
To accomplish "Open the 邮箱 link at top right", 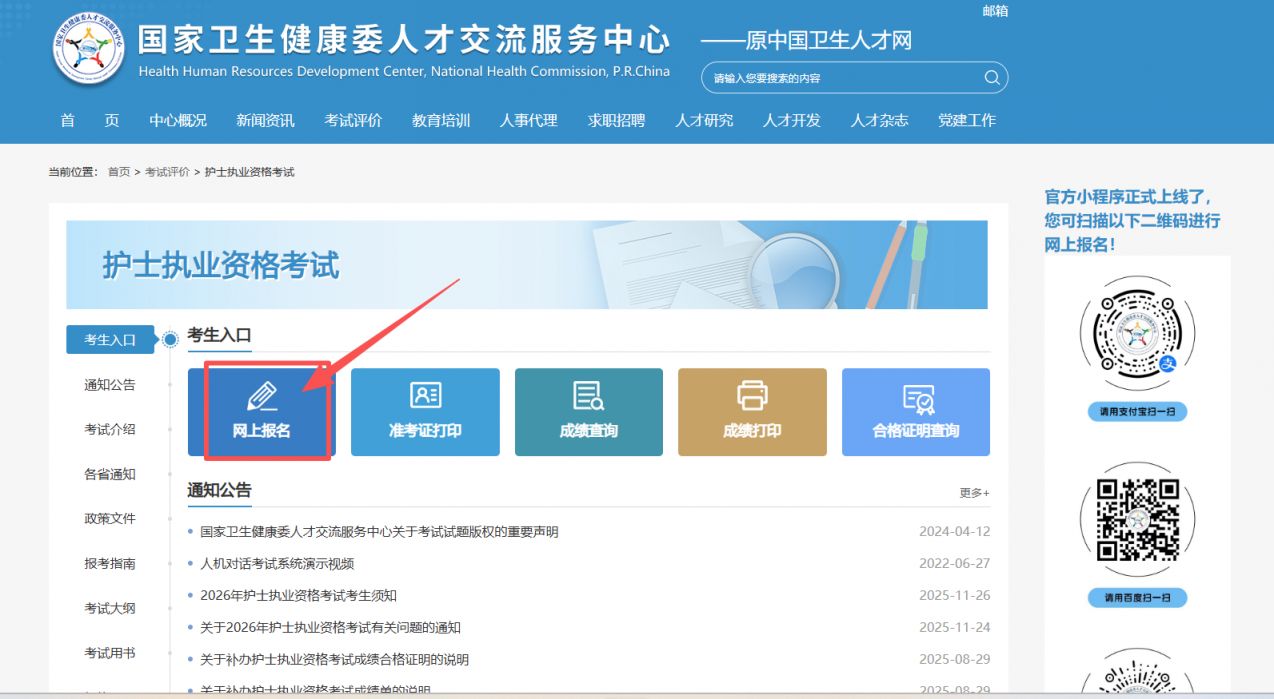I will tap(997, 11).
